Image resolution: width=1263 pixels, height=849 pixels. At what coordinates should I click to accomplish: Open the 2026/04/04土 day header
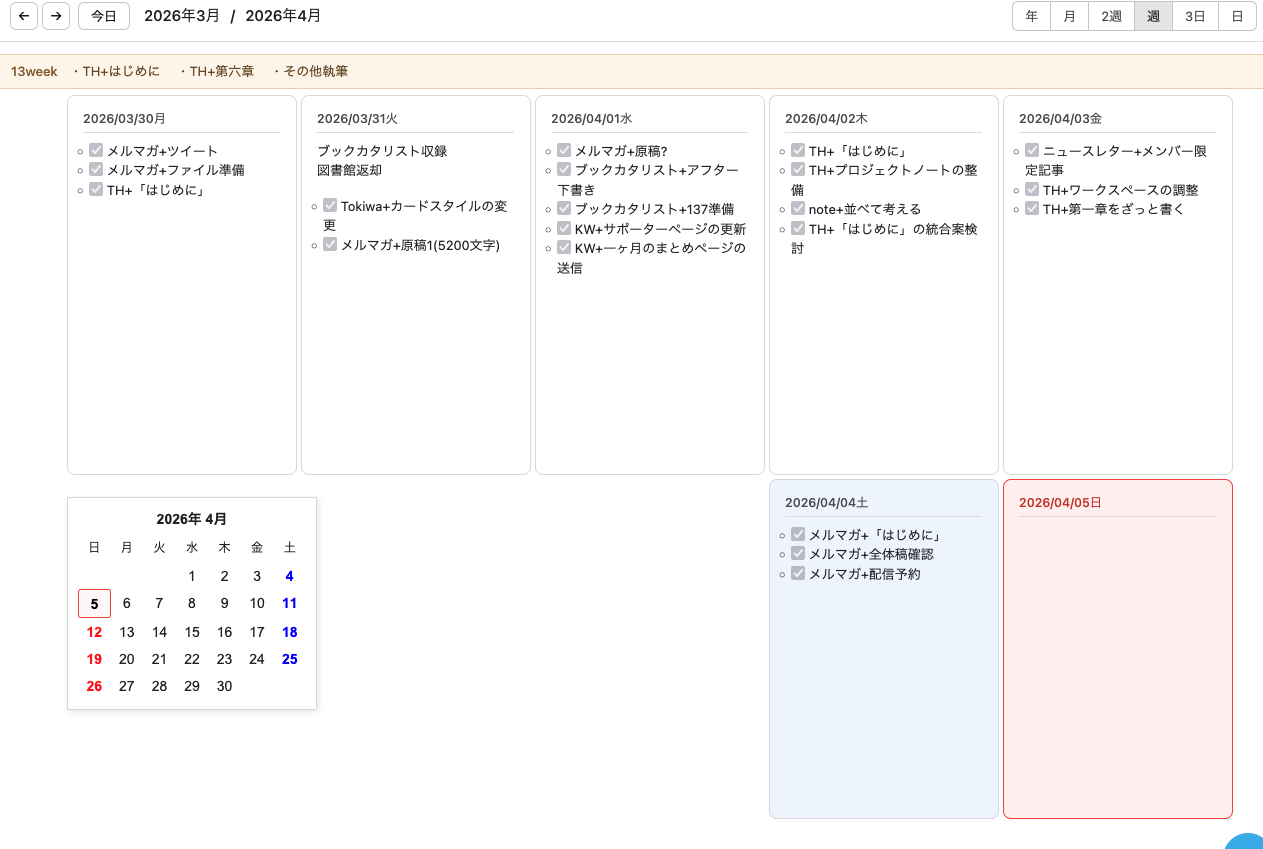point(826,502)
